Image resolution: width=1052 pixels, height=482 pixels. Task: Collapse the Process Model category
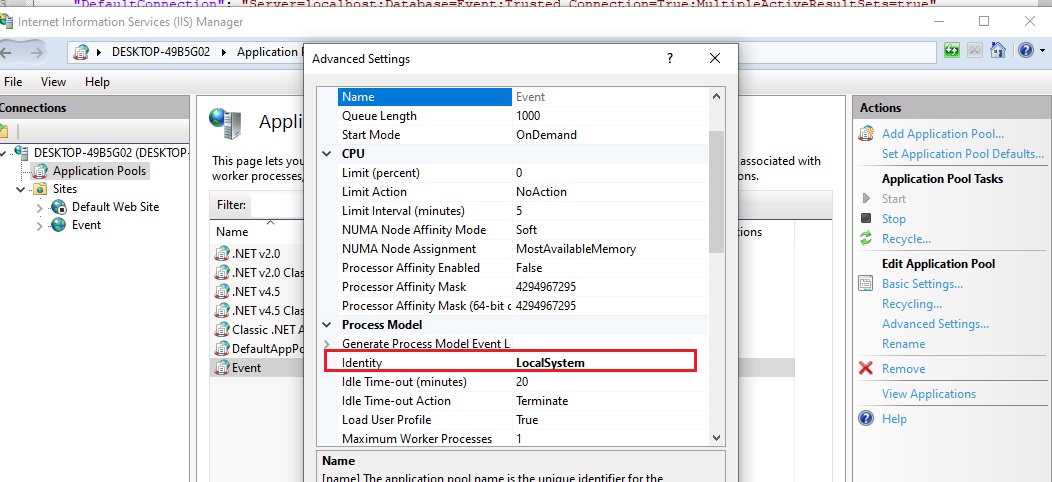(x=327, y=325)
